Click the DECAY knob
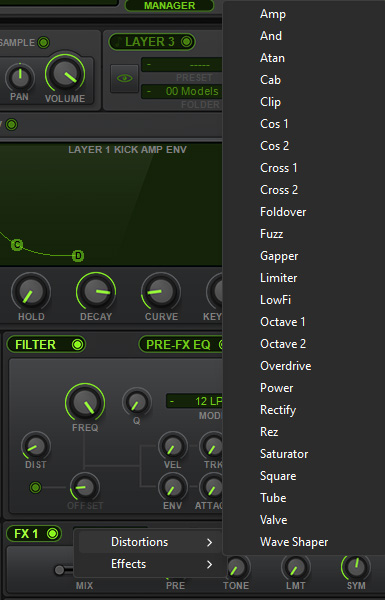Viewport: 385px width, 600px height. (96, 292)
